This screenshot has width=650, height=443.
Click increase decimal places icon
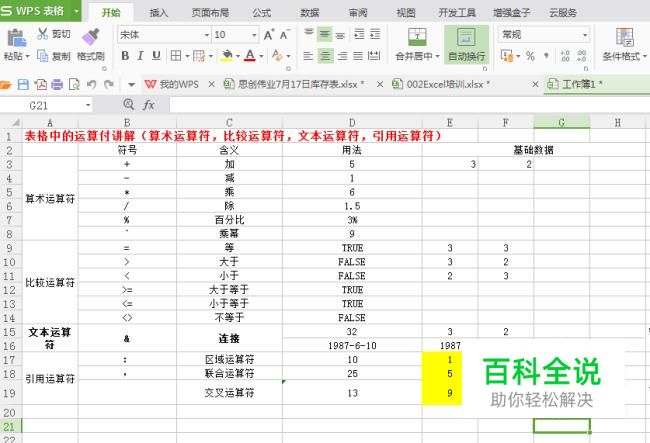(x=565, y=56)
